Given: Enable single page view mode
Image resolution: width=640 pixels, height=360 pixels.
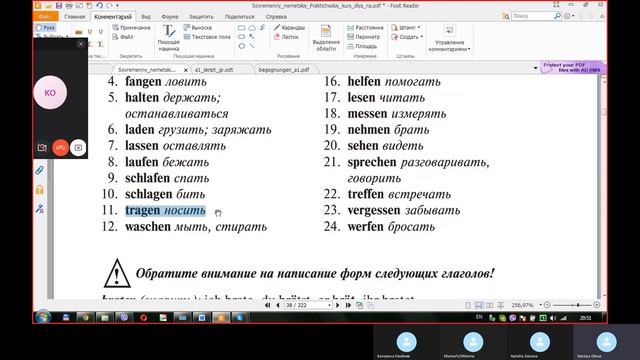Looking at the screenshot, I should pos(468,305).
